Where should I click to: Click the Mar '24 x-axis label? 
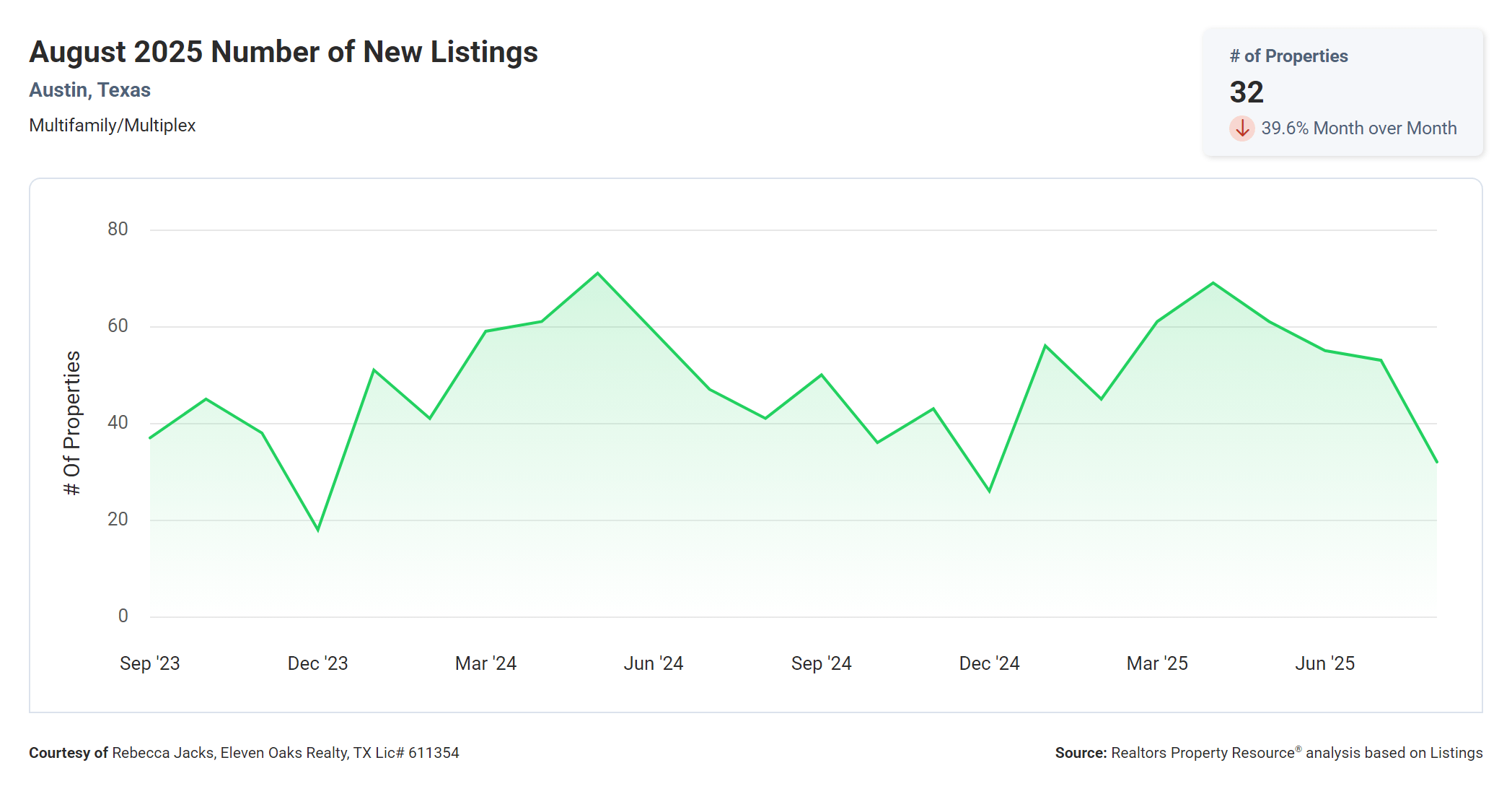[x=485, y=663]
